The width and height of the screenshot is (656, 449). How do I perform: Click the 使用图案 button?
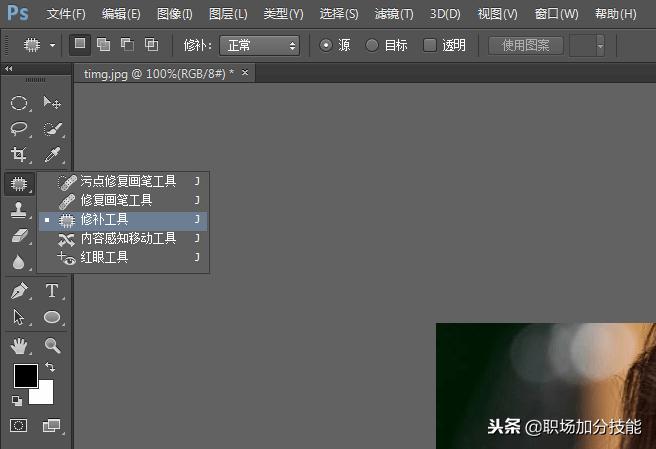click(x=526, y=45)
